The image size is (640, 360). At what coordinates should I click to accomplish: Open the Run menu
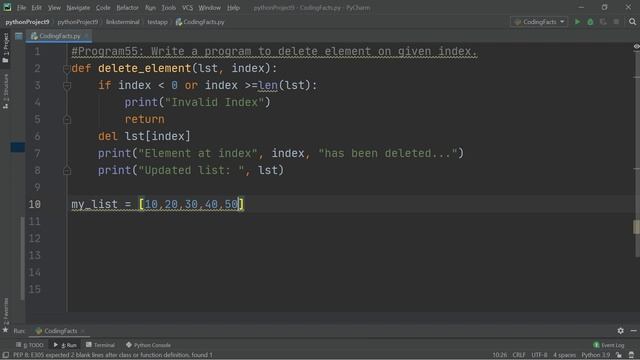tap(150, 8)
